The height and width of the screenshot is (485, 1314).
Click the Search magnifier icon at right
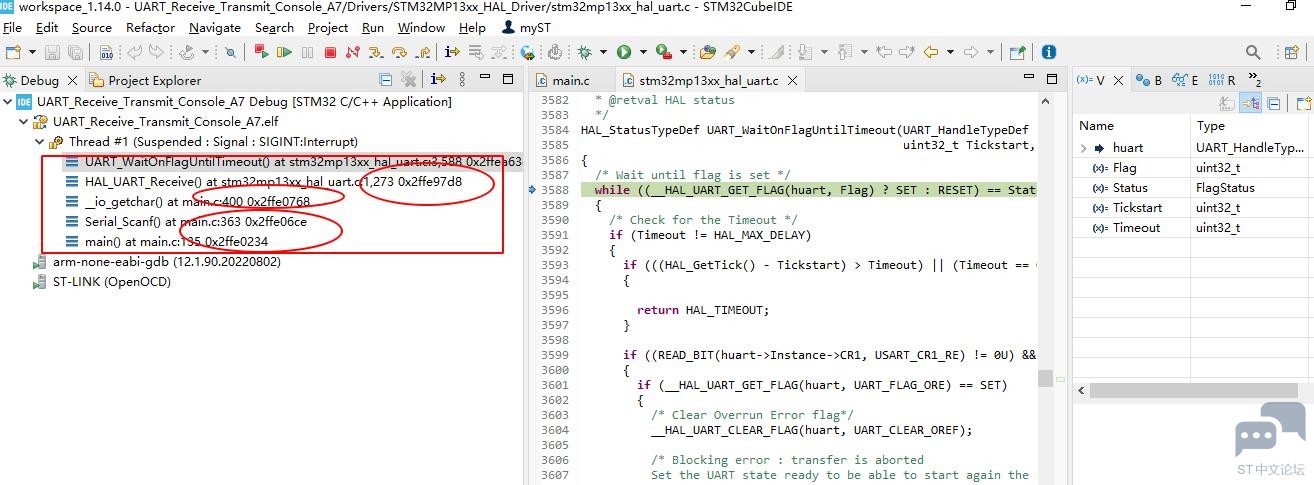tap(1252, 52)
